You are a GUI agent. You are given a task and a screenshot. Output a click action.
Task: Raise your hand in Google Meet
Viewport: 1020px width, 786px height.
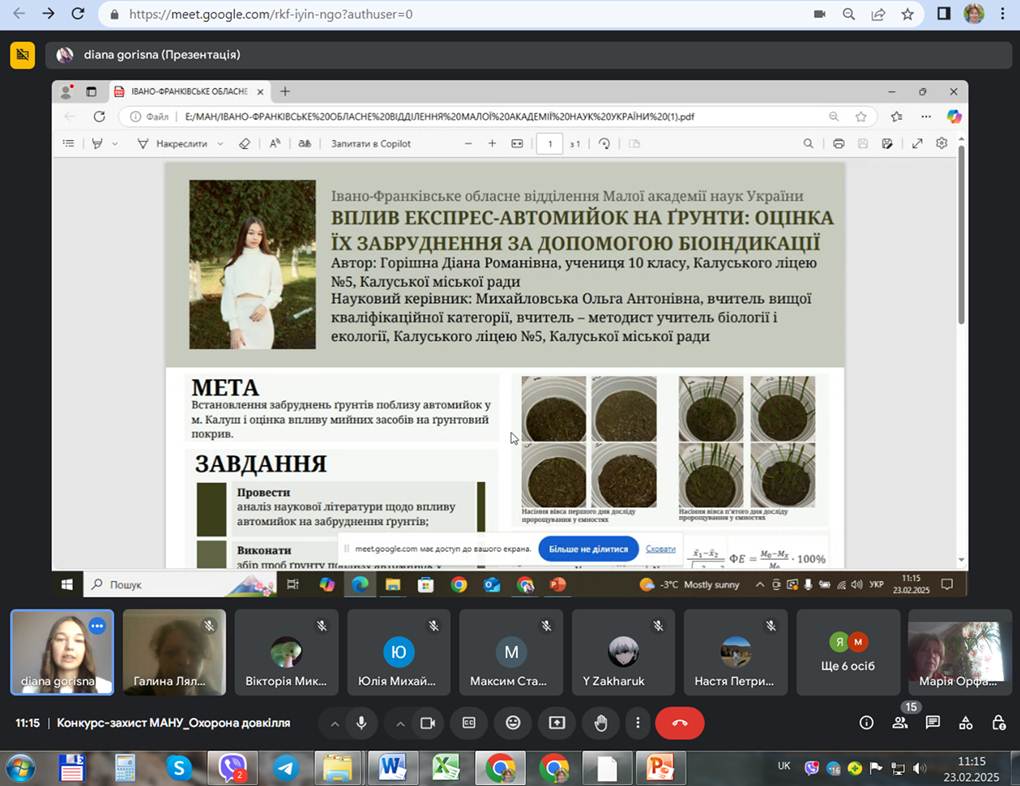click(601, 722)
